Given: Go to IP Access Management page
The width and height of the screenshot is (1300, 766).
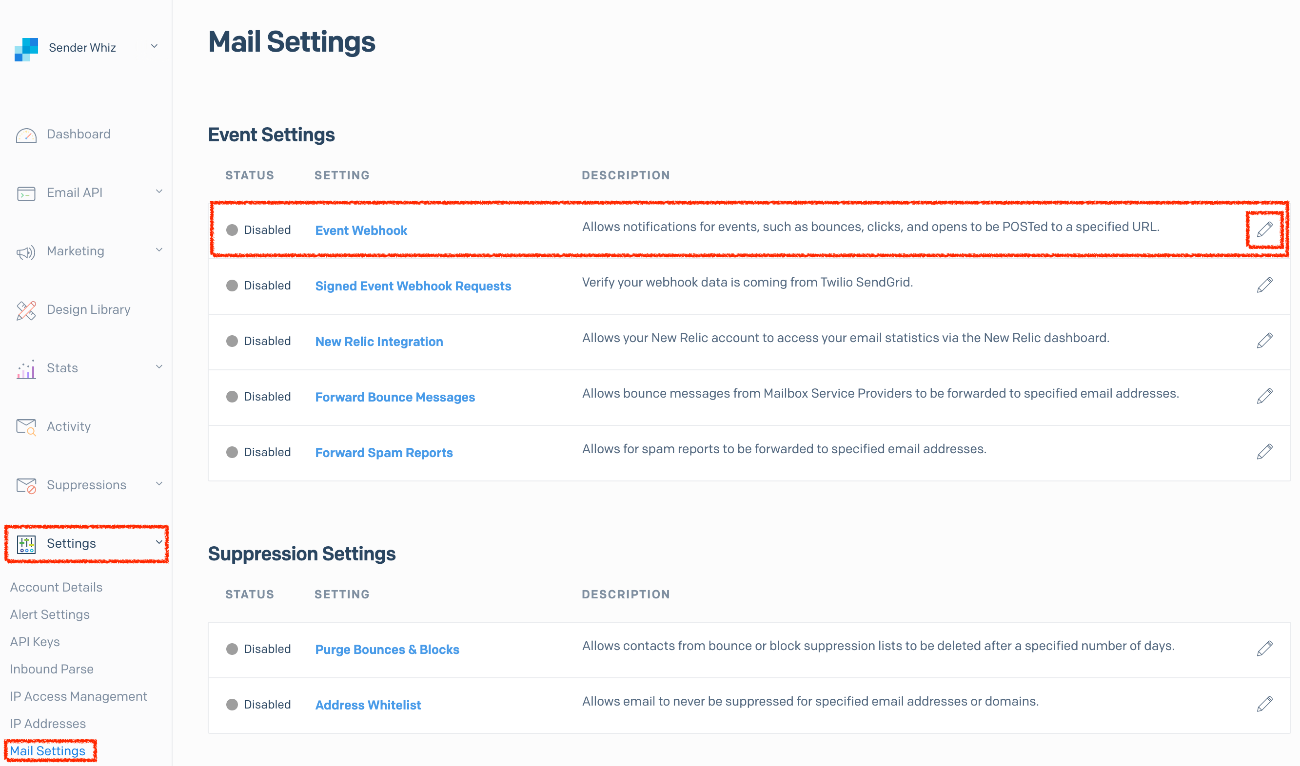Looking at the screenshot, I should point(78,696).
